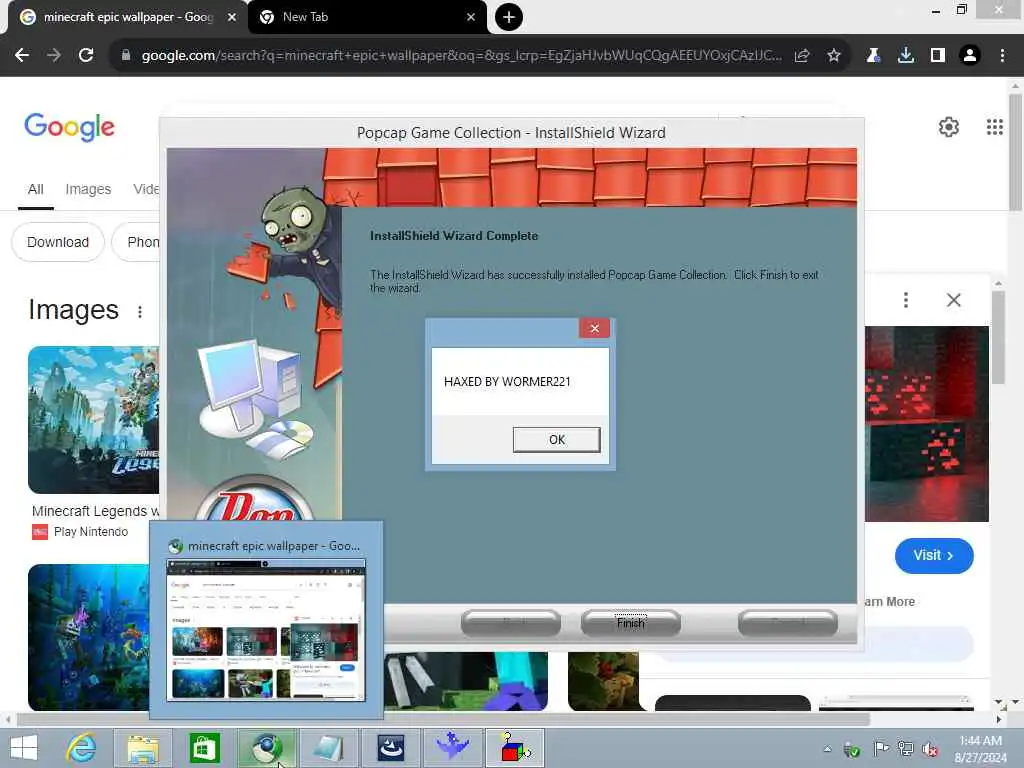Click the page horizontal scrollbar
Viewport: 1024px width, 768px height.
click(443, 719)
